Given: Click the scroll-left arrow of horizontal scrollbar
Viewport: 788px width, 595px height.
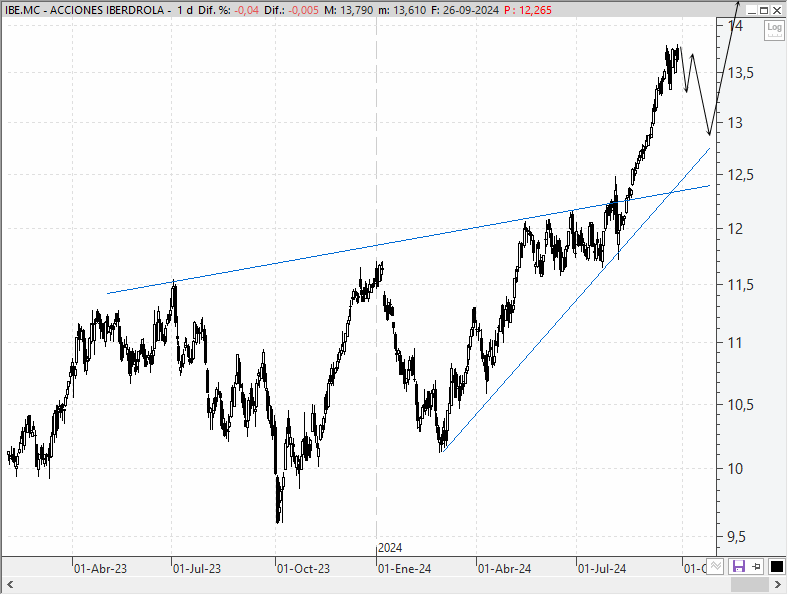Looking at the screenshot, I should pos(10,584).
